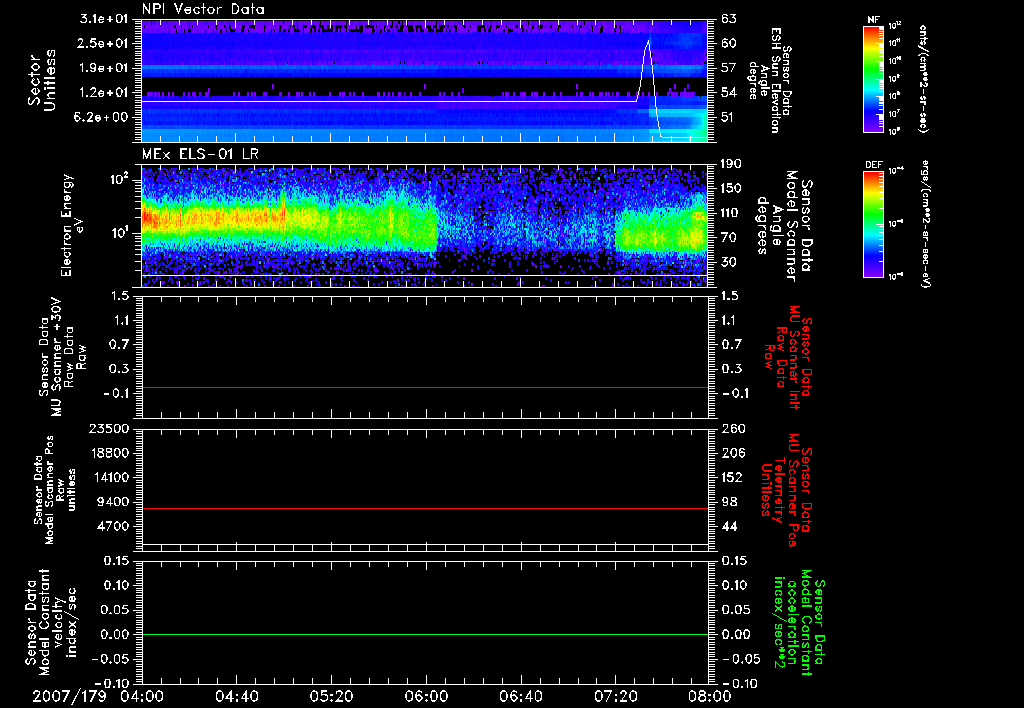The height and width of the screenshot is (708, 1024).
Task: Click the NF rainbow color bar
Action: (874, 78)
